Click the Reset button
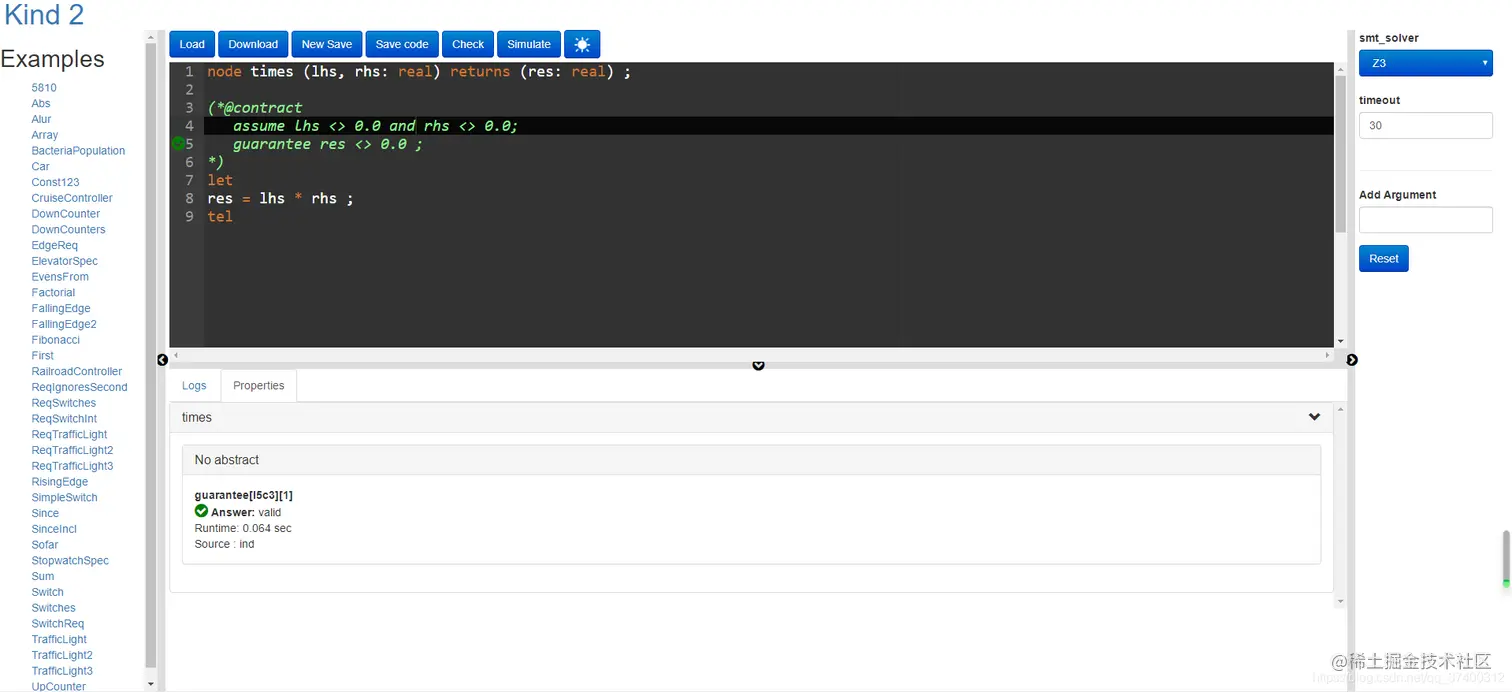Screen dimensions: 1512x692 point(1384,259)
